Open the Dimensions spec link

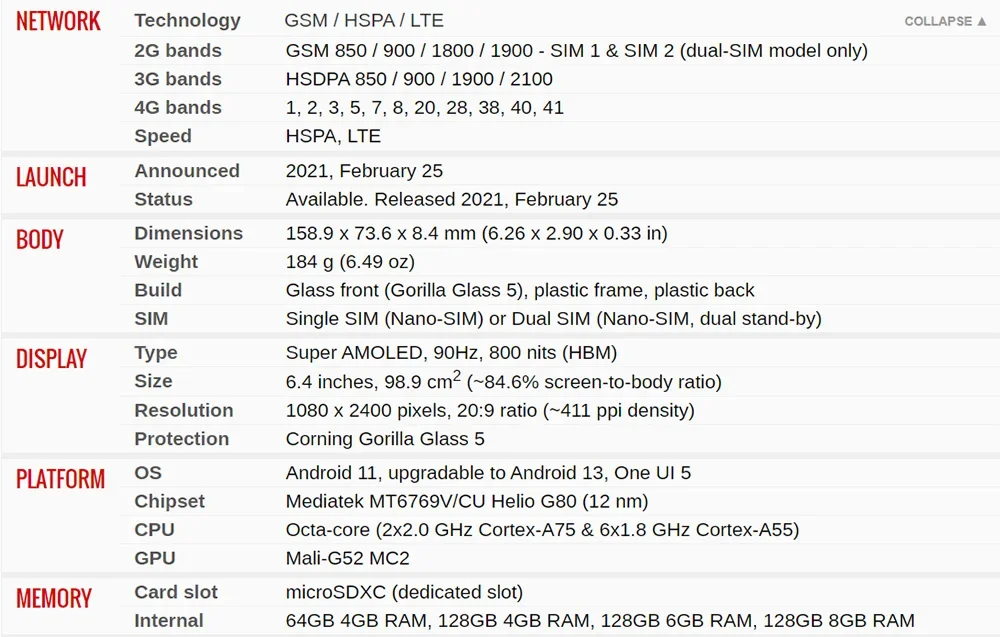pyautogui.click(x=188, y=233)
